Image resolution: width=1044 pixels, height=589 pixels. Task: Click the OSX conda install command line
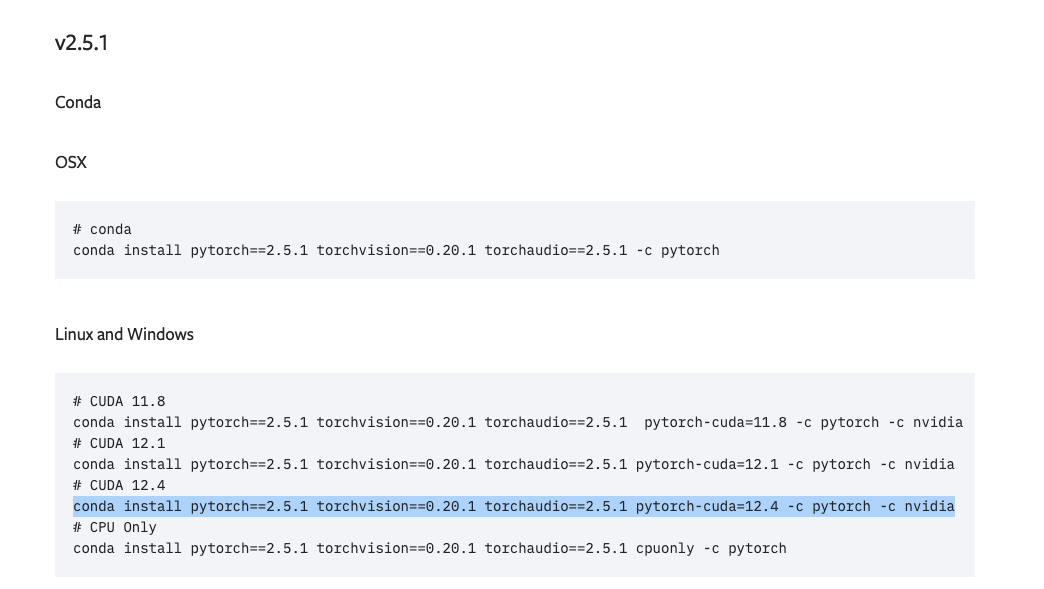pyautogui.click(x=396, y=251)
